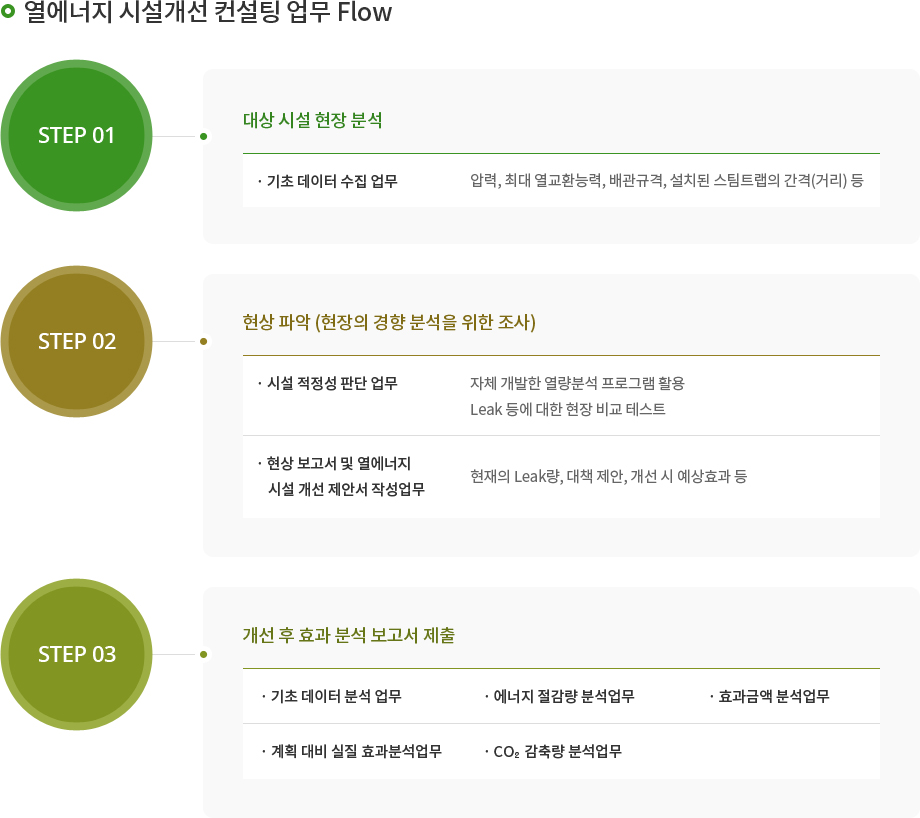Image resolution: width=920 pixels, height=818 pixels.
Task: Click the brown connector dot next to STEP 02
Action: [x=204, y=342]
